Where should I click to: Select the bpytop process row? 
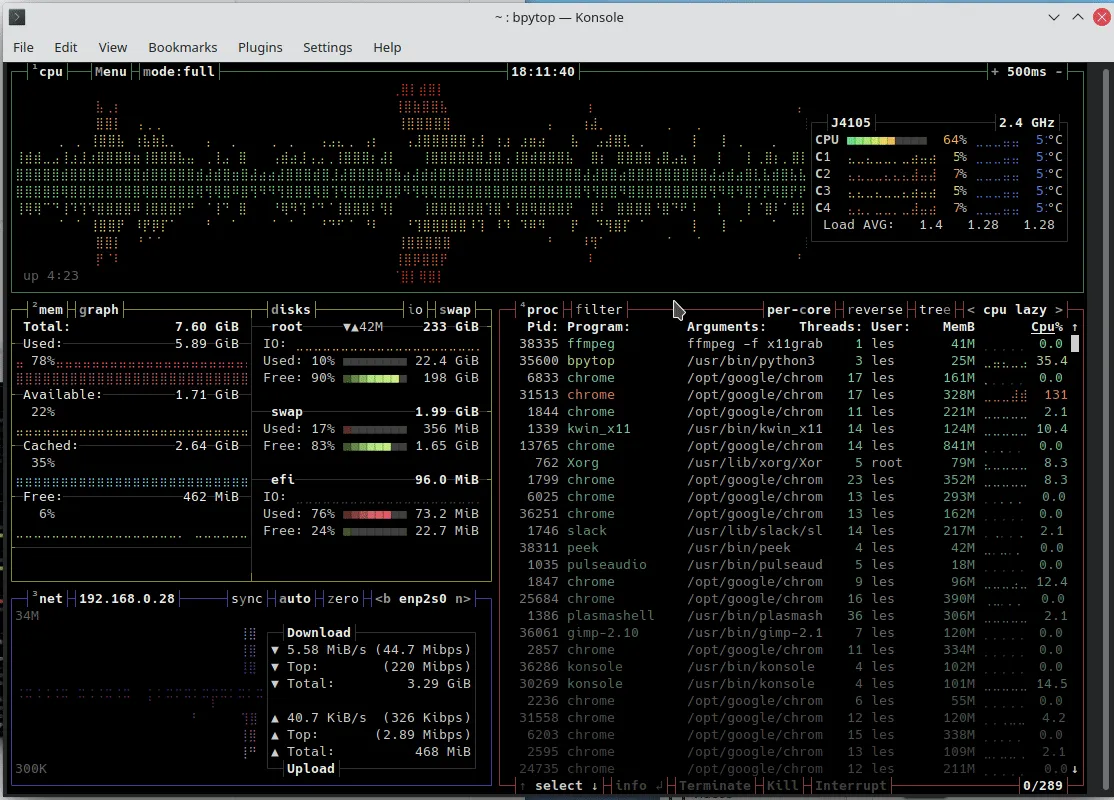[791, 361]
